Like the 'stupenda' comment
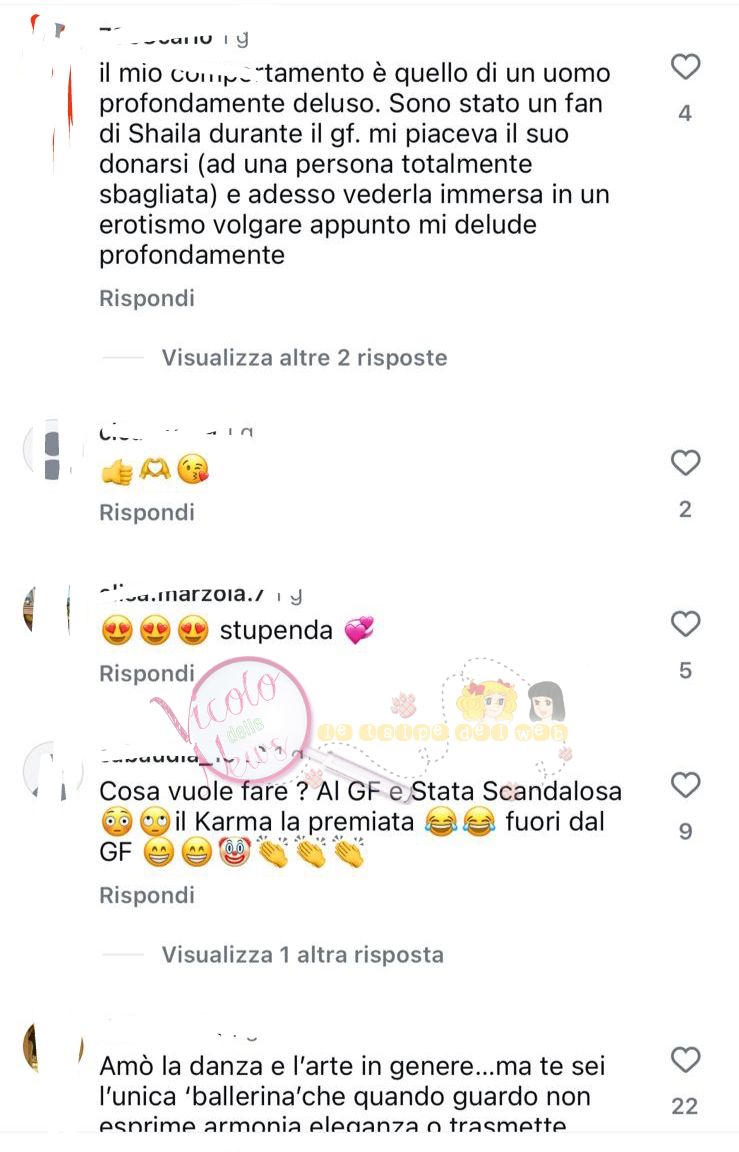 point(685,624)
